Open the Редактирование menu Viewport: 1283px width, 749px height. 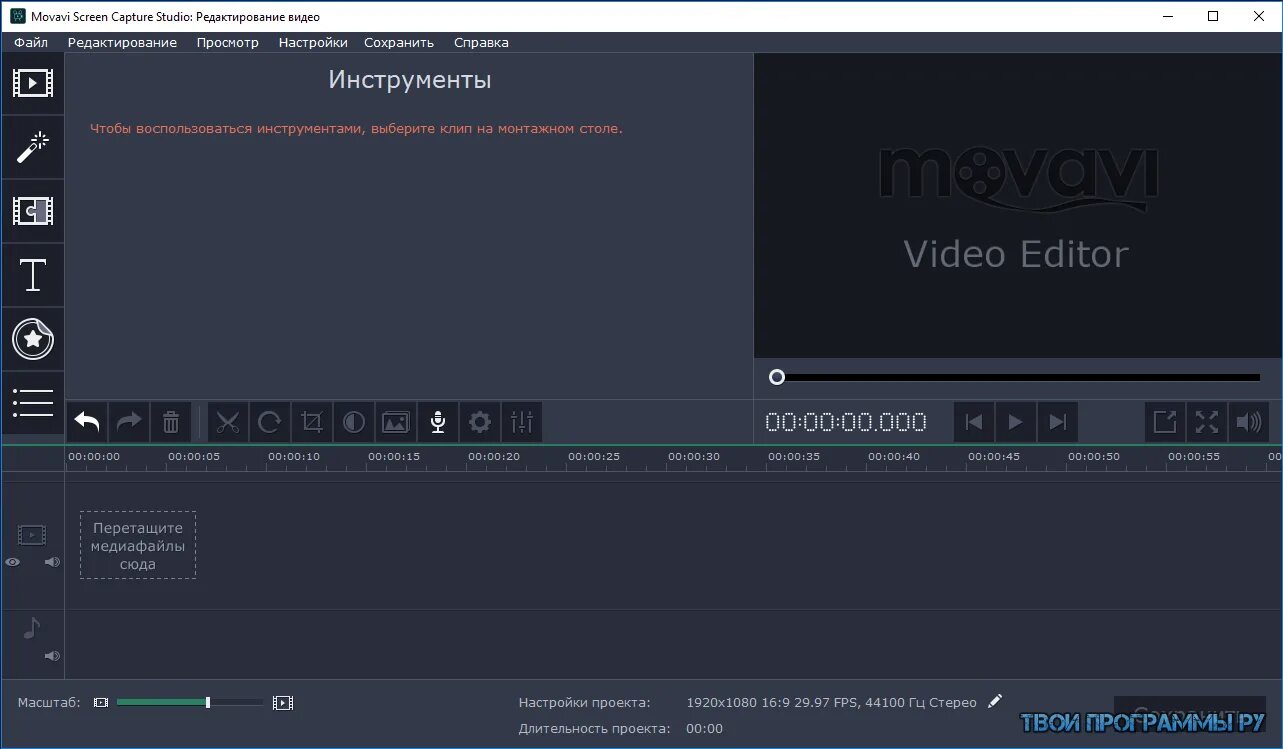coord(122,42)
